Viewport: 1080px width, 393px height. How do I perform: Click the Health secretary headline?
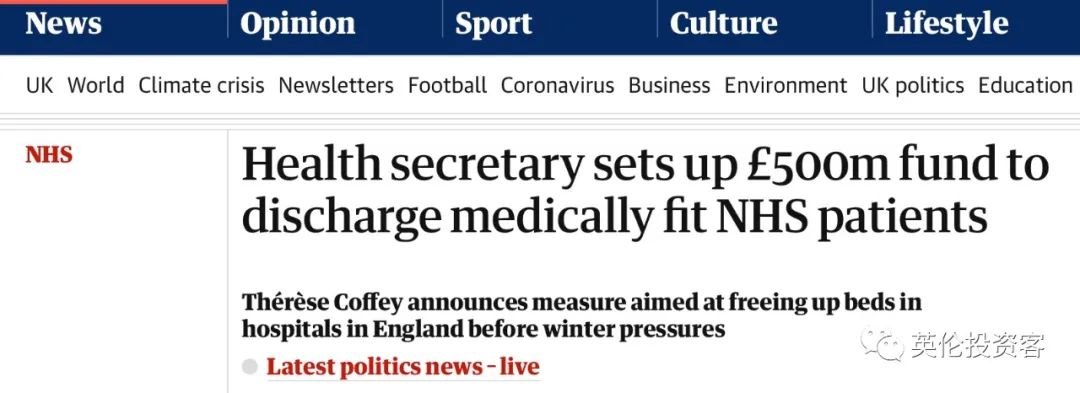click(645, 191)
